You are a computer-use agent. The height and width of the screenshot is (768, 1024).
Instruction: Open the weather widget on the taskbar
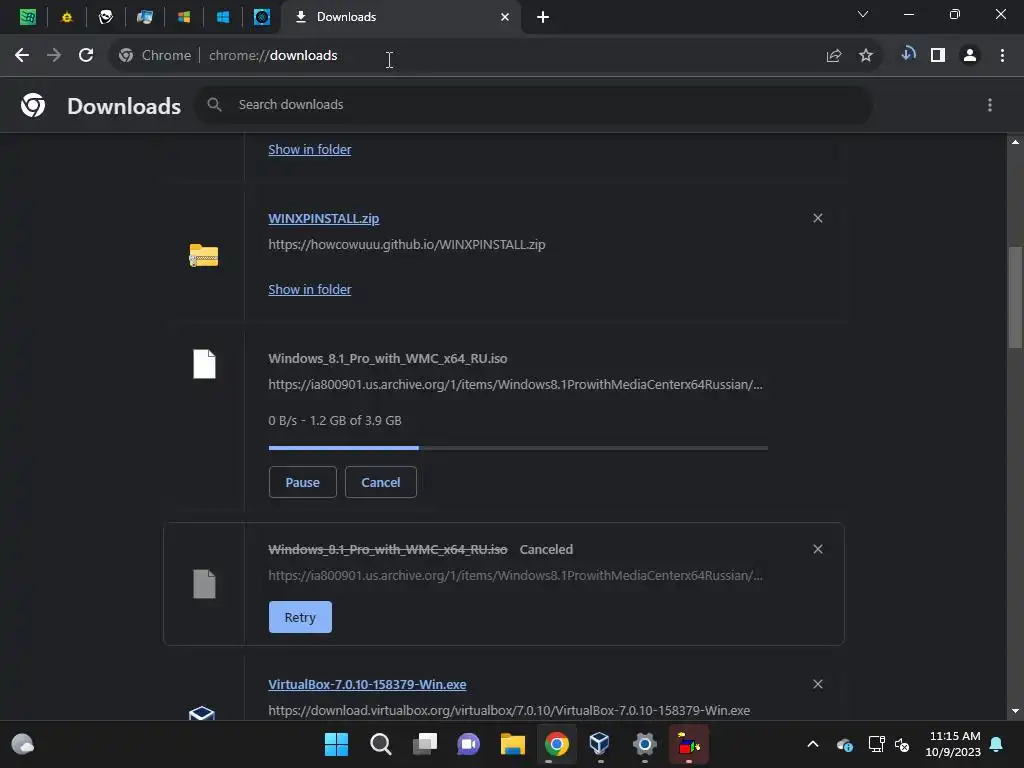[23, 744]
